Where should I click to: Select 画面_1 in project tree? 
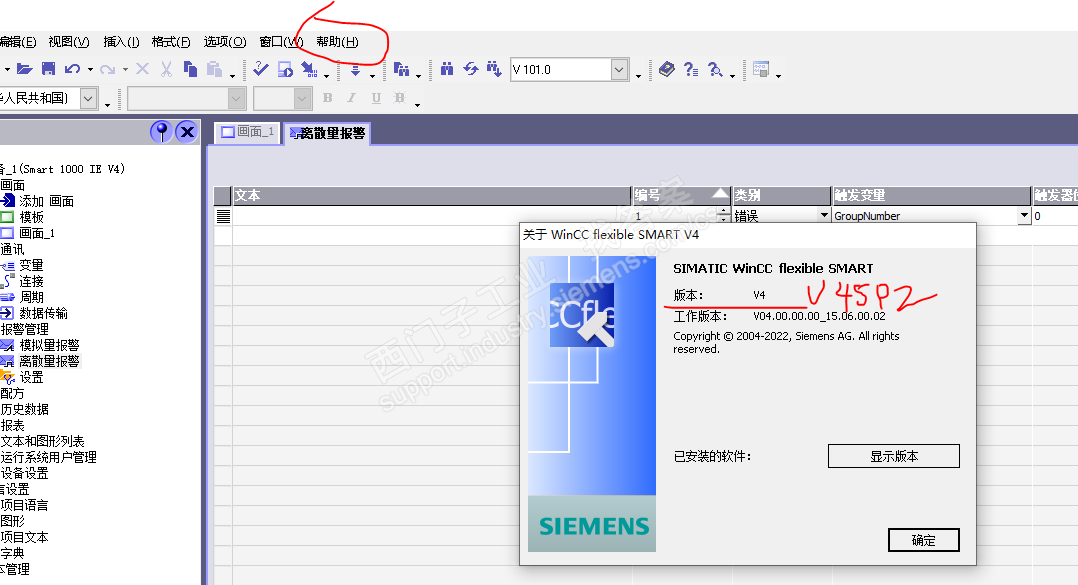[37, 234]
